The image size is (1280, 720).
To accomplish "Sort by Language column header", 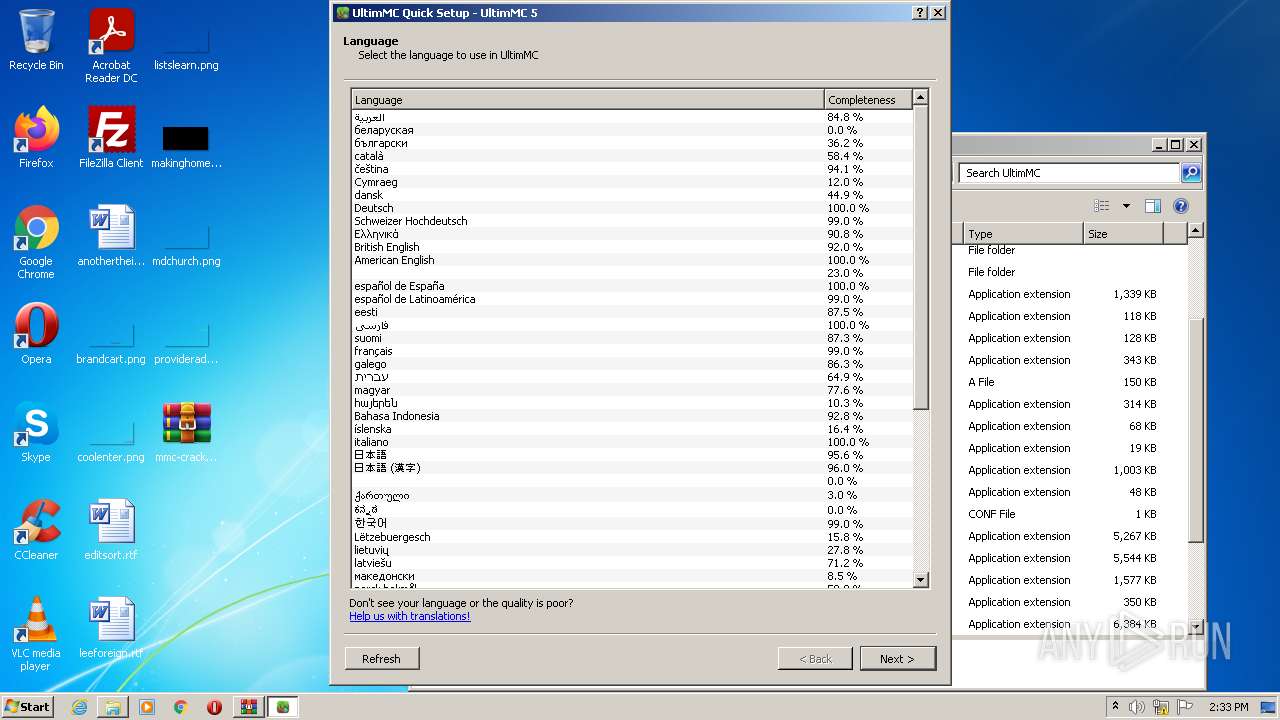I will [587, 99].
